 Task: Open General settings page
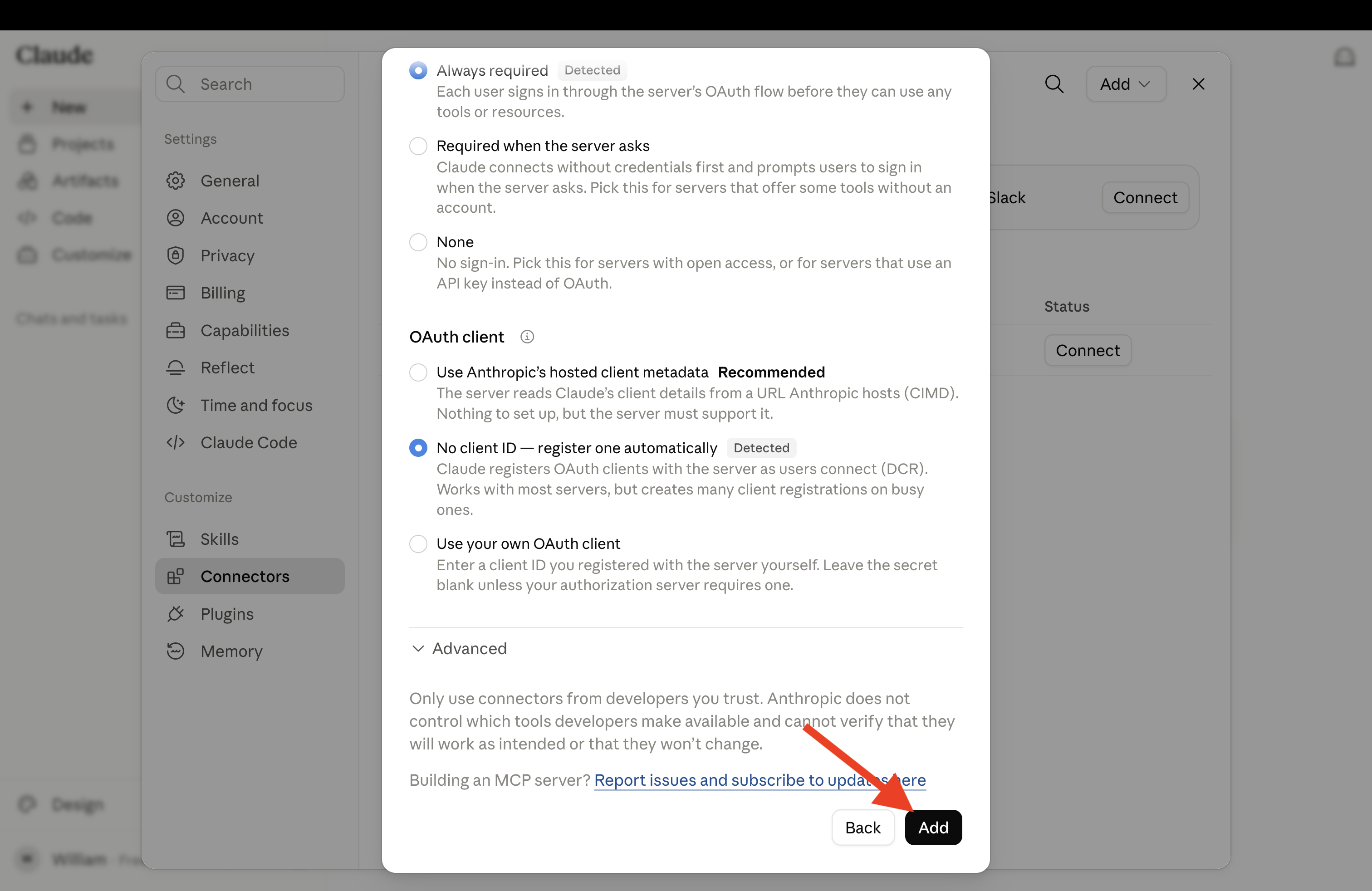click(250, 181)
